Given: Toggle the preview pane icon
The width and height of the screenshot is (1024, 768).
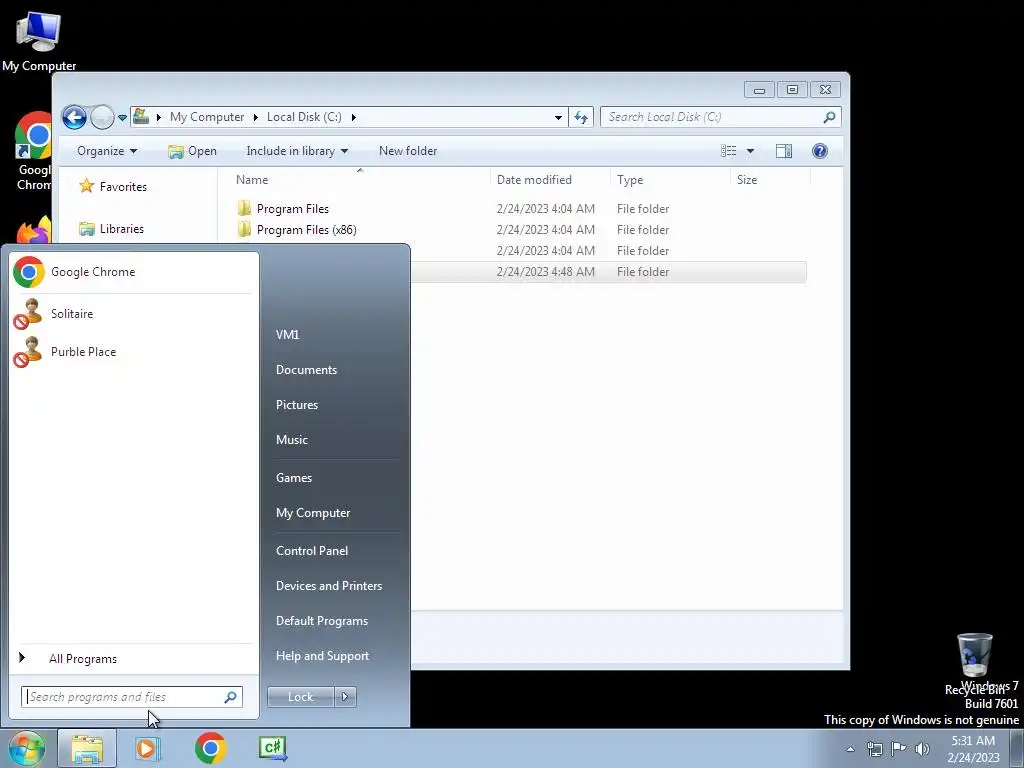Looking at the screenshot, I should click(x=784, y=151).
